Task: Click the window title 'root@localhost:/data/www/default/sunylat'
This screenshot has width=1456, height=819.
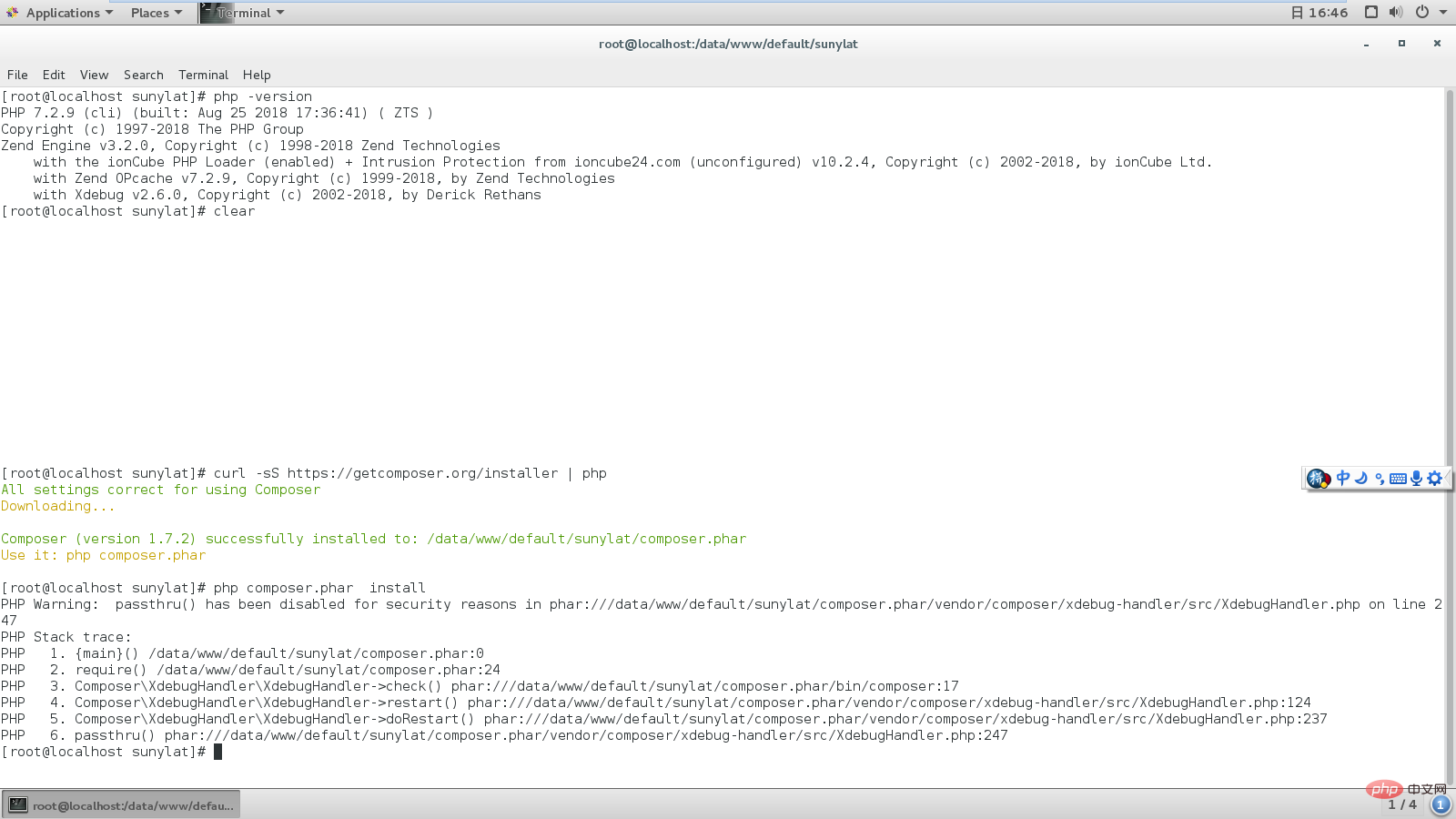Action: [x=728, y=44]
